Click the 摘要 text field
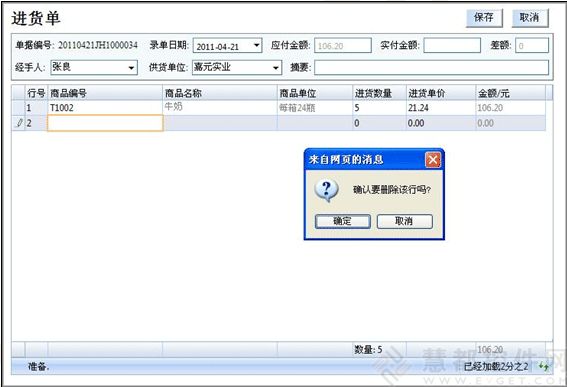 tap(431, 68)
